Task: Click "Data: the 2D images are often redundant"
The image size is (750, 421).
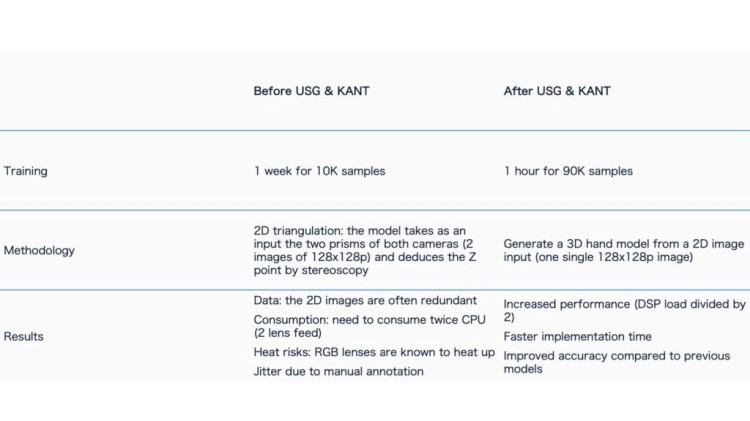Action: tap(365, 301)
